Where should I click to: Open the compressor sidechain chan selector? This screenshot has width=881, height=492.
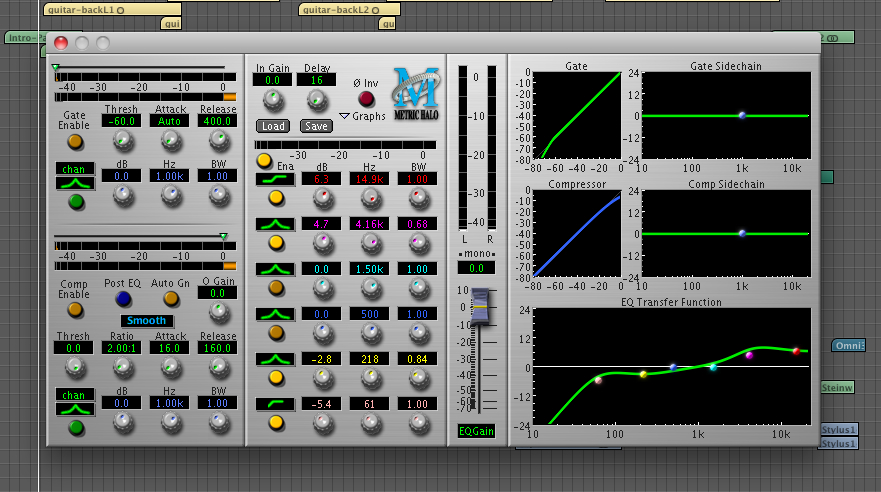pyautogui.click(x=75, y=395)
